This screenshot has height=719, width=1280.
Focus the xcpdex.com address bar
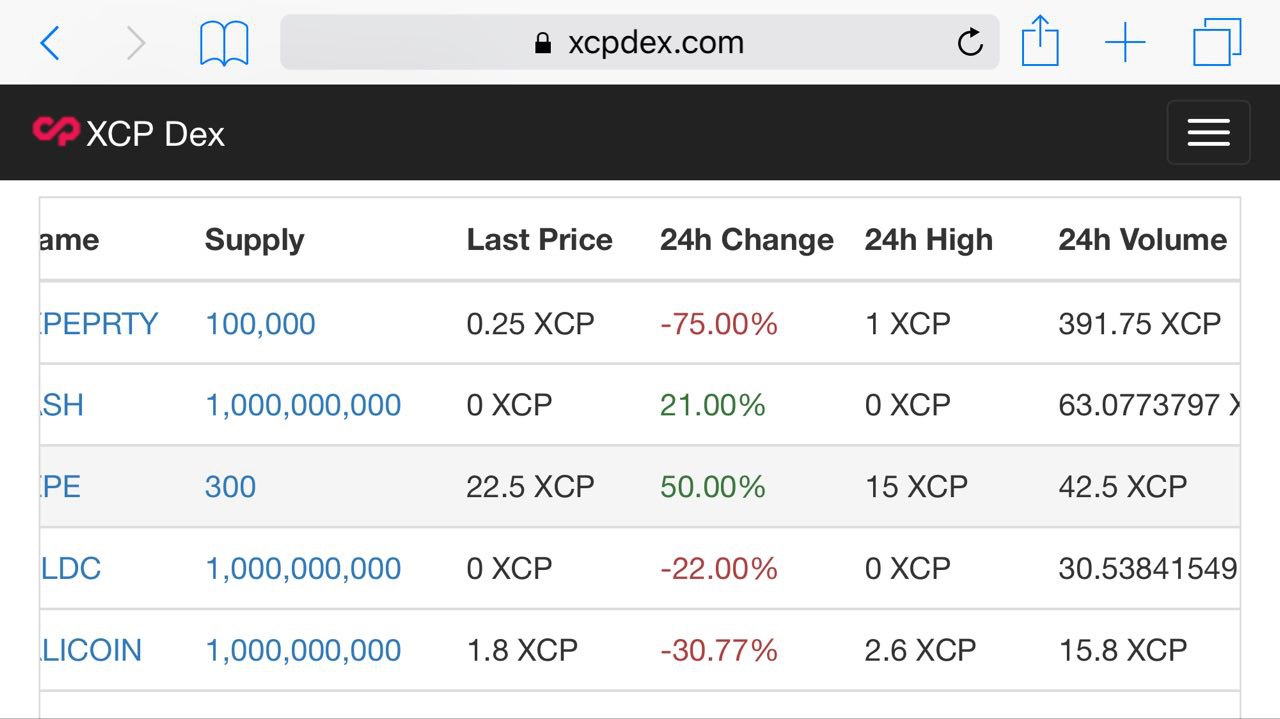tap(639, 42)
